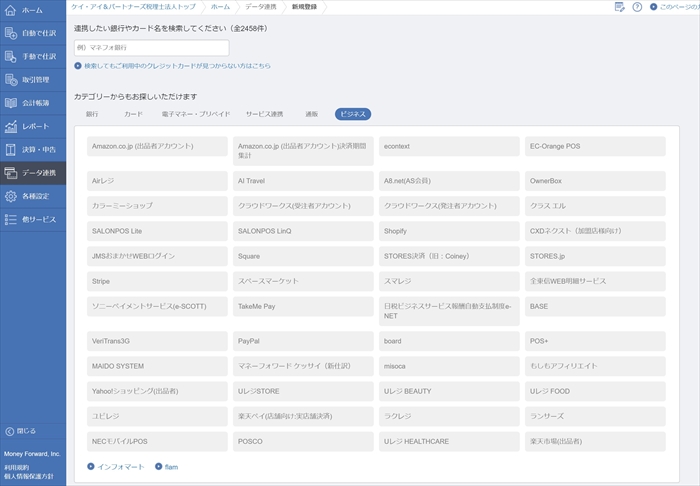
Task: Choose Amazon.co.jp (出品者アカウント) service
Action: tap(157, 146)
